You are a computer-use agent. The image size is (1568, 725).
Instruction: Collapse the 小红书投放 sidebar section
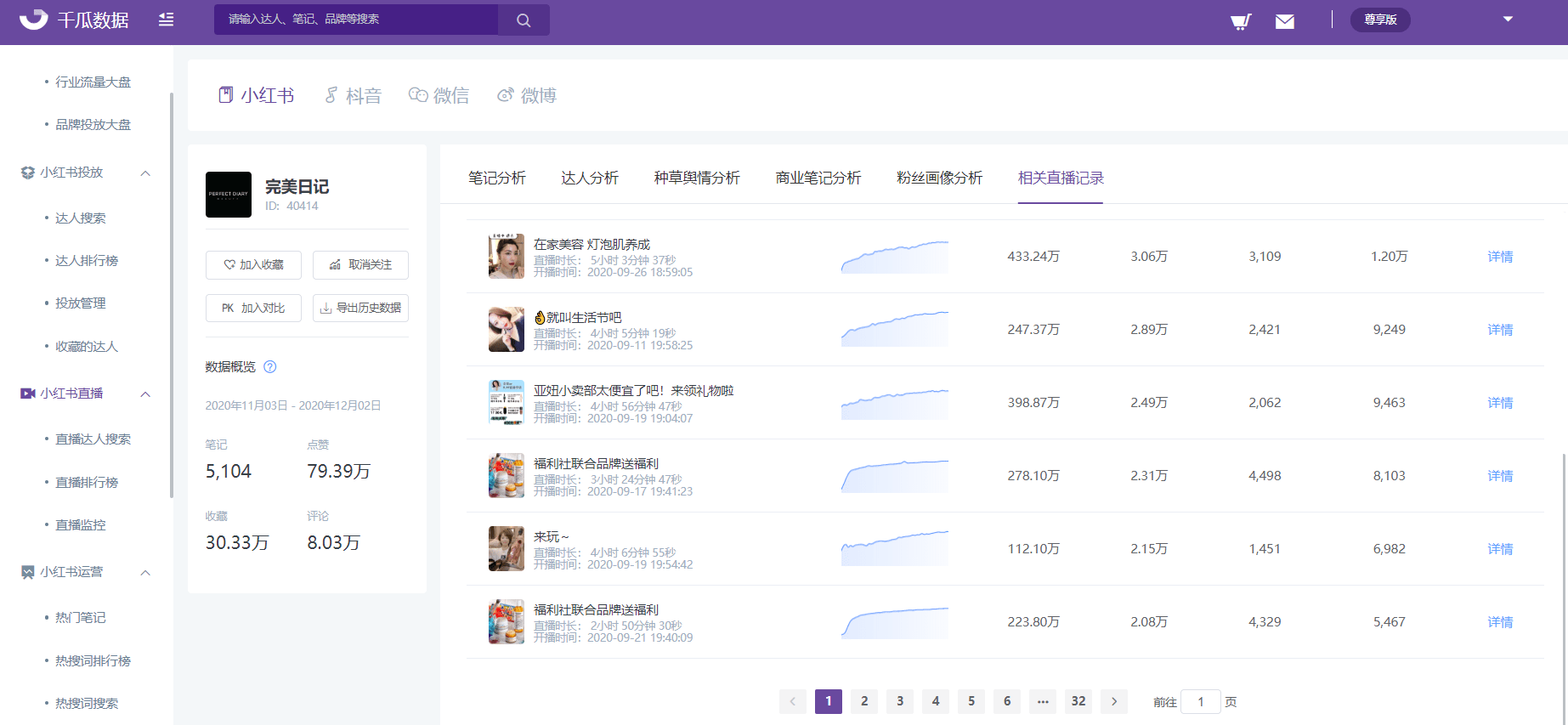tap(145, 173)
